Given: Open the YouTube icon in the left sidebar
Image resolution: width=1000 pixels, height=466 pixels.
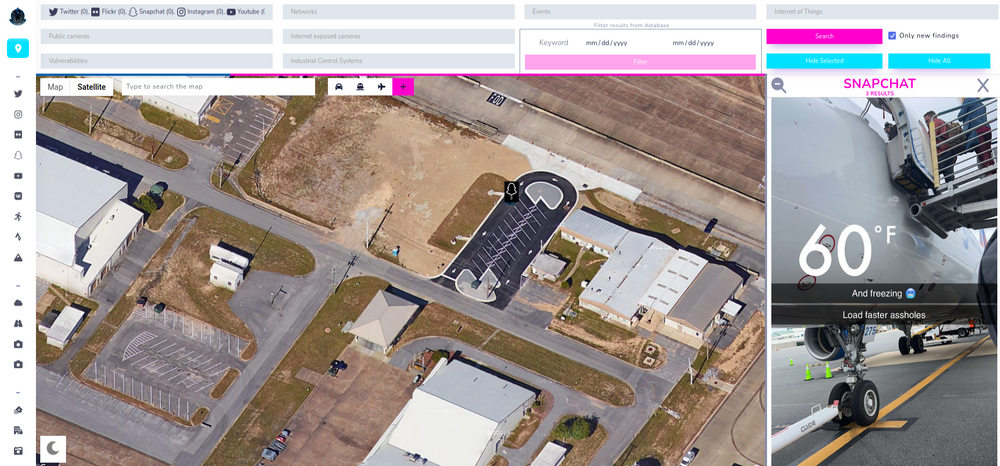Looking at the screenshot, I should point(18,176).
